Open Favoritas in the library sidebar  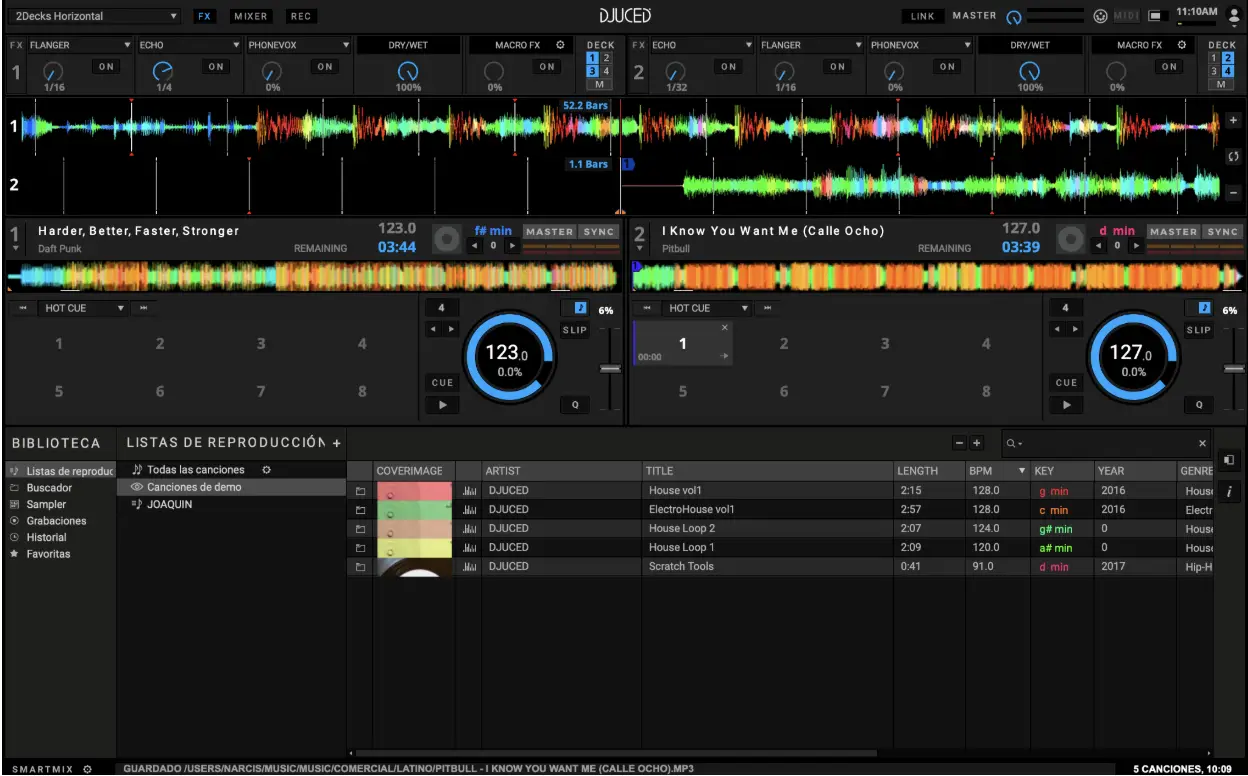(x=48, y=554)
